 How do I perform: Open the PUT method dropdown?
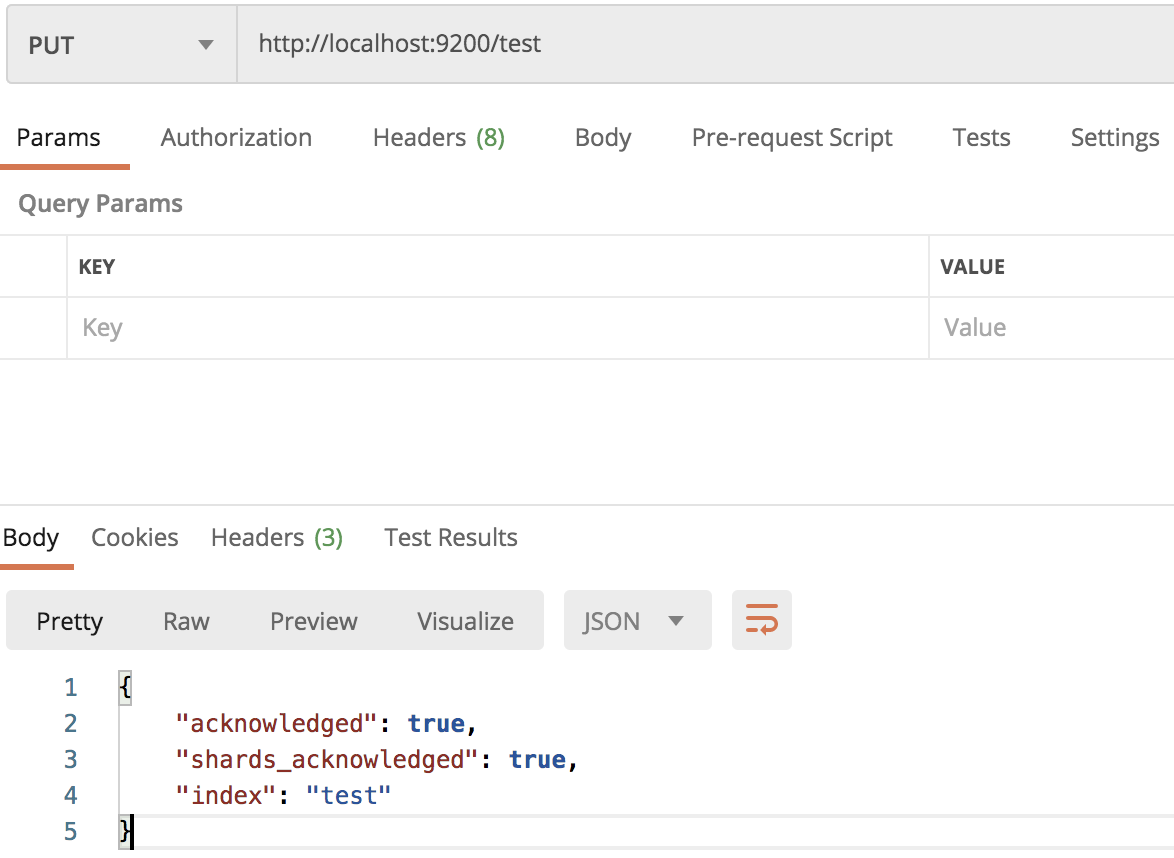[121, 45]
